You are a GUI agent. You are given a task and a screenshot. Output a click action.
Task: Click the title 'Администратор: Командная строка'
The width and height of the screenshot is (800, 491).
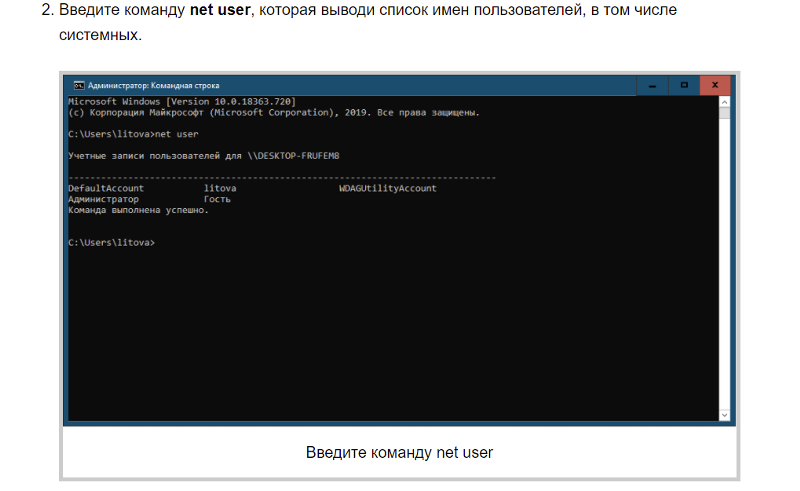(x=154, y=86)
